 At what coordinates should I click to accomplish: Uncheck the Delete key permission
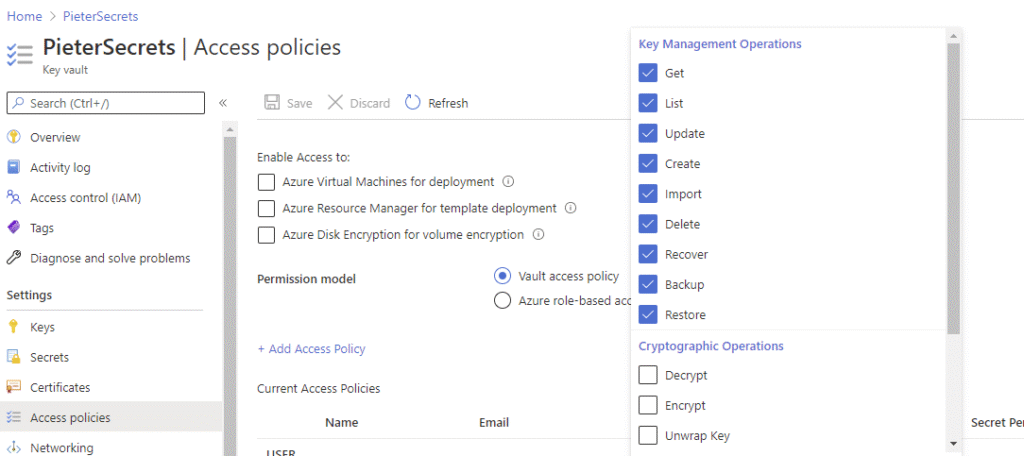coord(648,224)
